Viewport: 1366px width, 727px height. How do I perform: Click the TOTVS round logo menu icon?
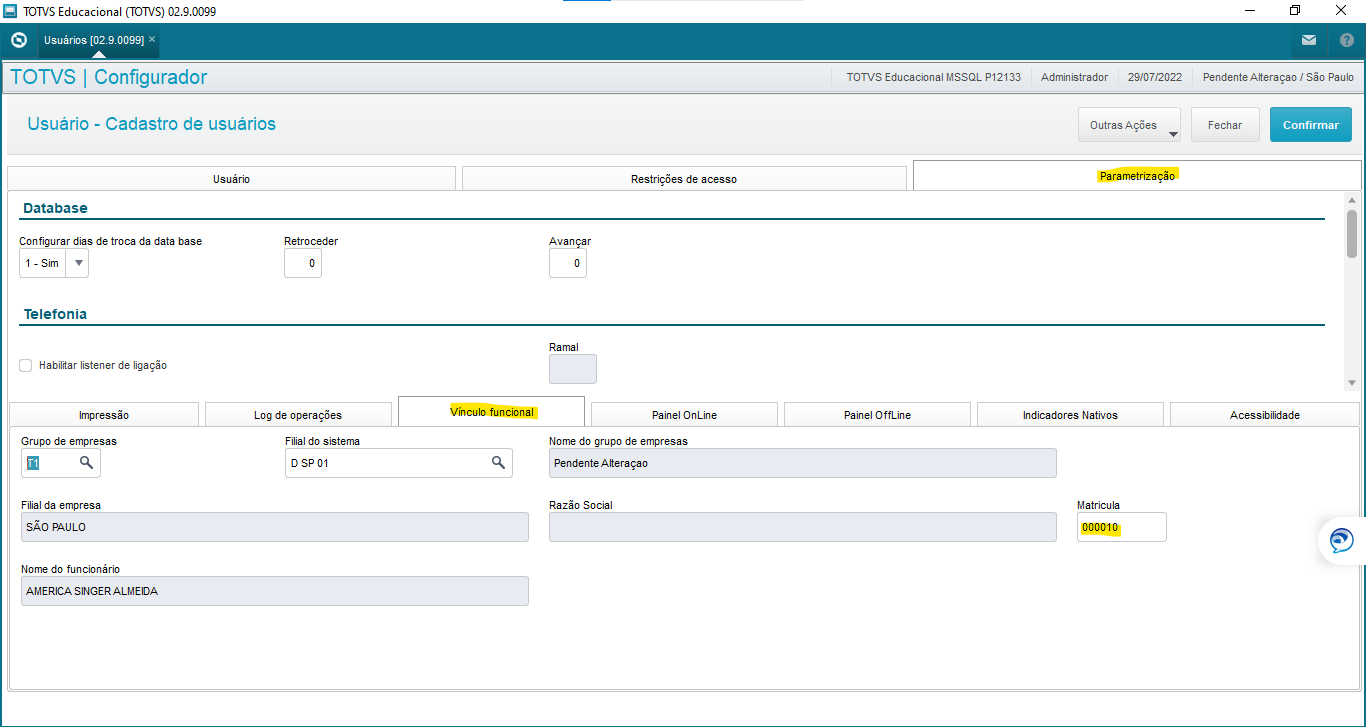point(18,40)
